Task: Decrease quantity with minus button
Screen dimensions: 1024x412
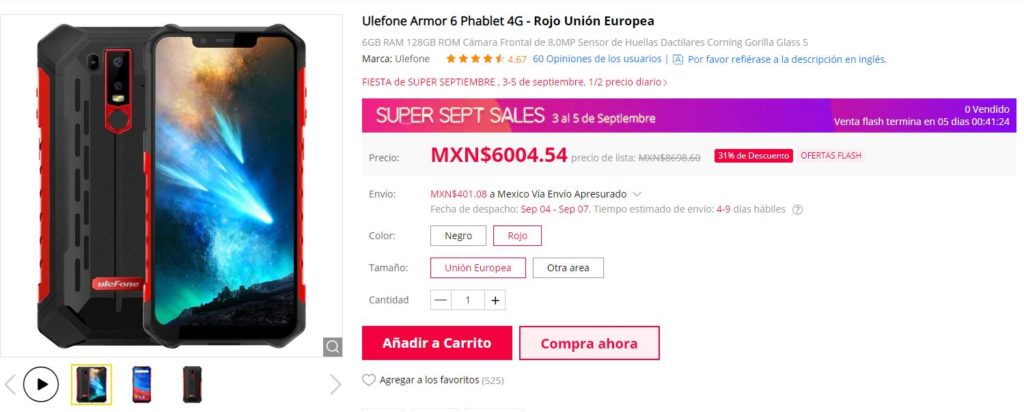Action: (441, 300)
